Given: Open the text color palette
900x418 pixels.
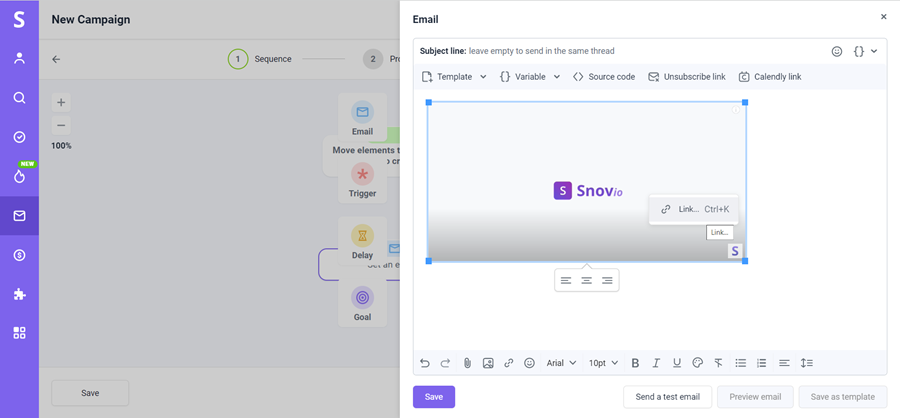Looking at the screenshot, I should (697, 363).
